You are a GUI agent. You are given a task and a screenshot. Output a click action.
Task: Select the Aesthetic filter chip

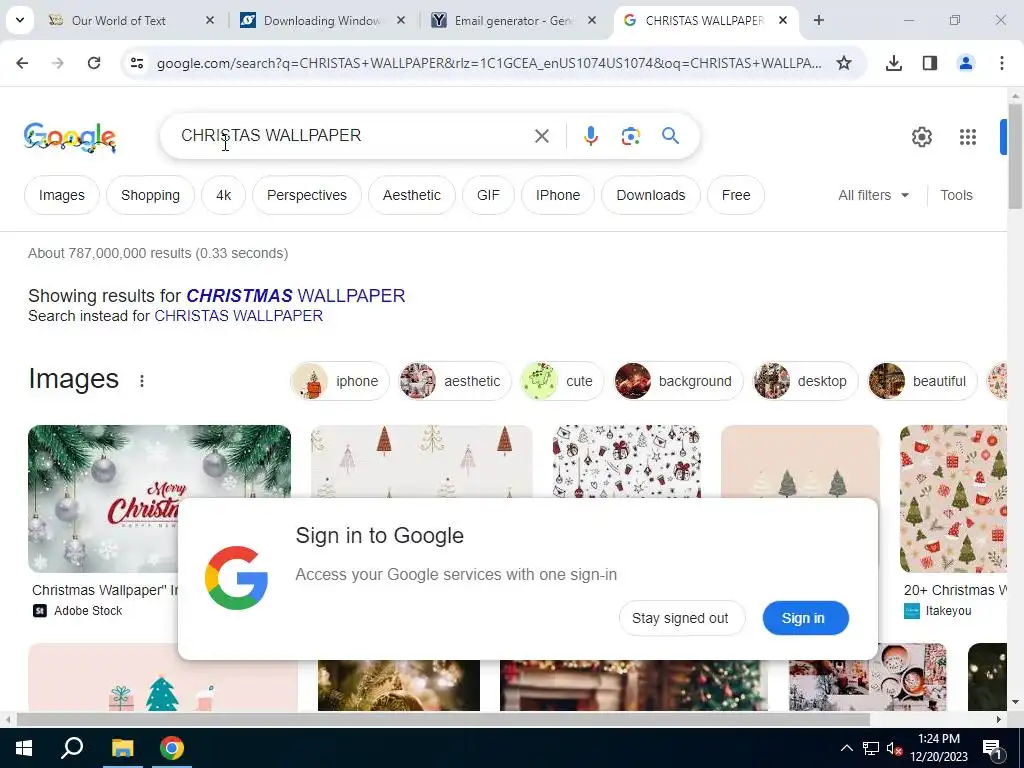tap(411, 195)
